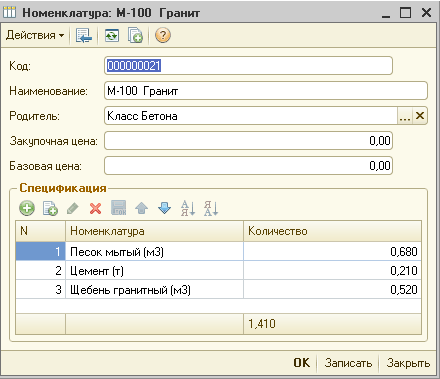Click the Номенклатура column header
The image size is (440, 379).
click(x=154, y=231)
